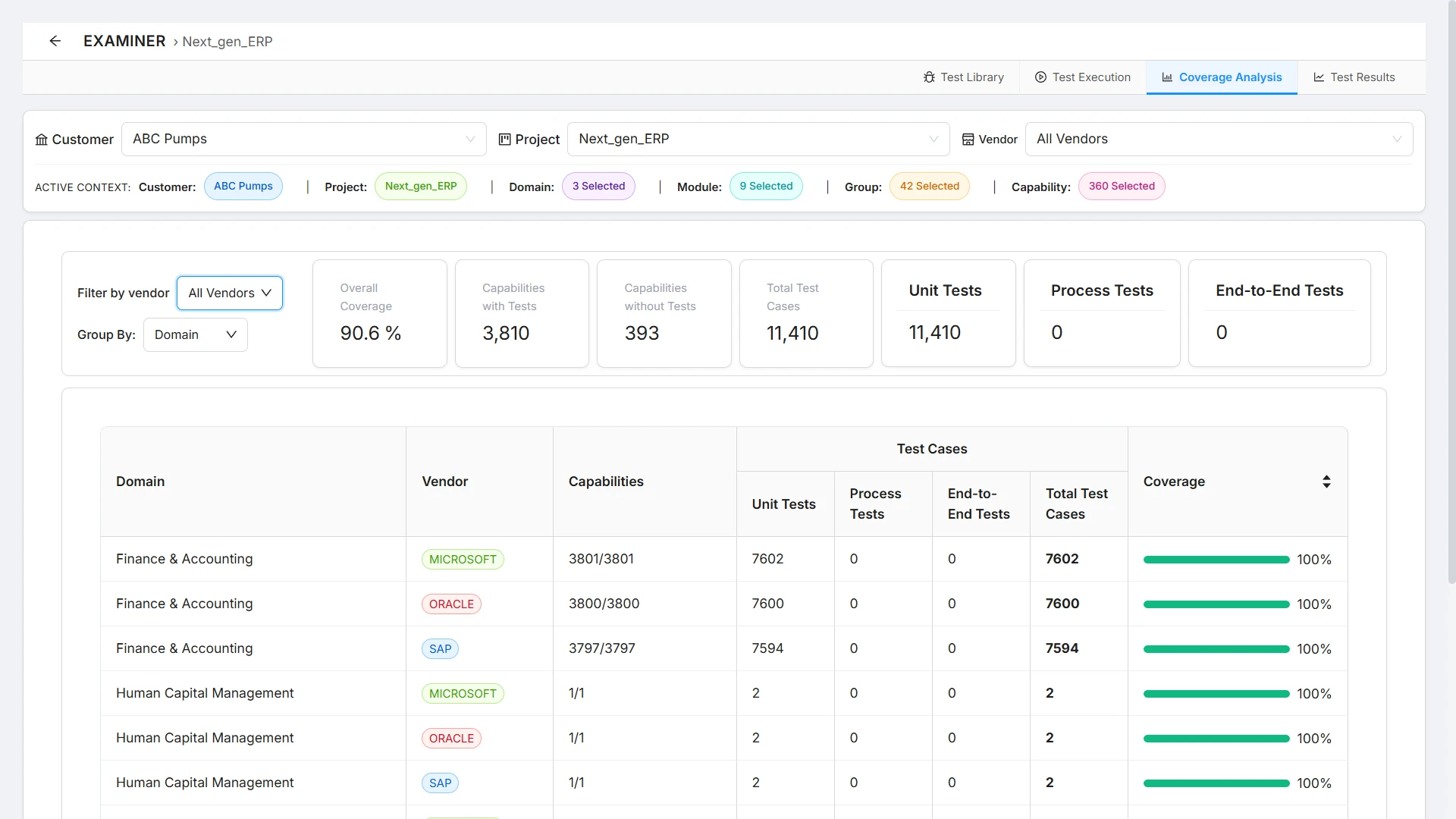
Task: Switch to the Test Results tab
Action: click(x=1354, y=77)
